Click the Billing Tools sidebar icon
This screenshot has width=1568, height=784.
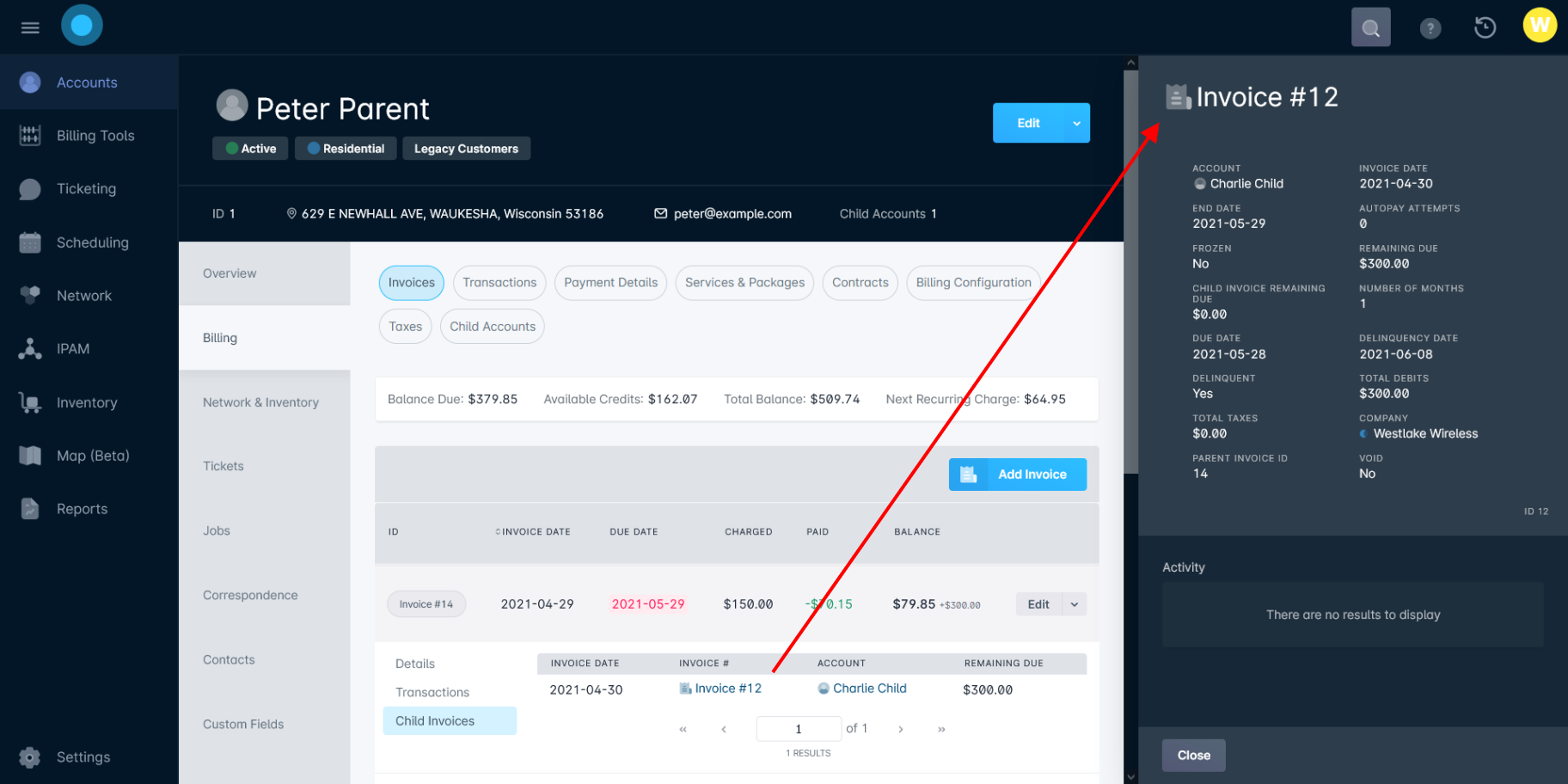coord(30,135)
